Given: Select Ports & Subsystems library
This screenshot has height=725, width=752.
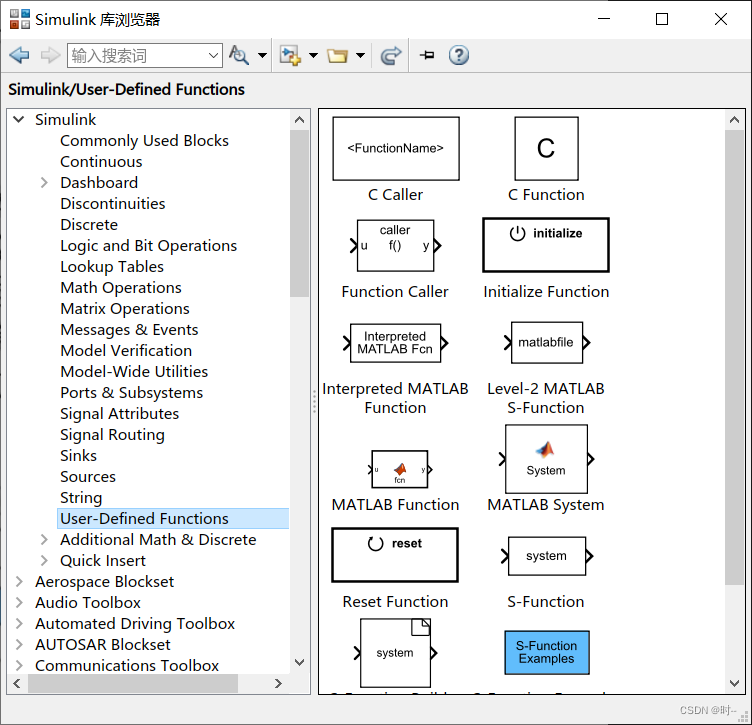Looking at the screenshot, I should (131, 393).
